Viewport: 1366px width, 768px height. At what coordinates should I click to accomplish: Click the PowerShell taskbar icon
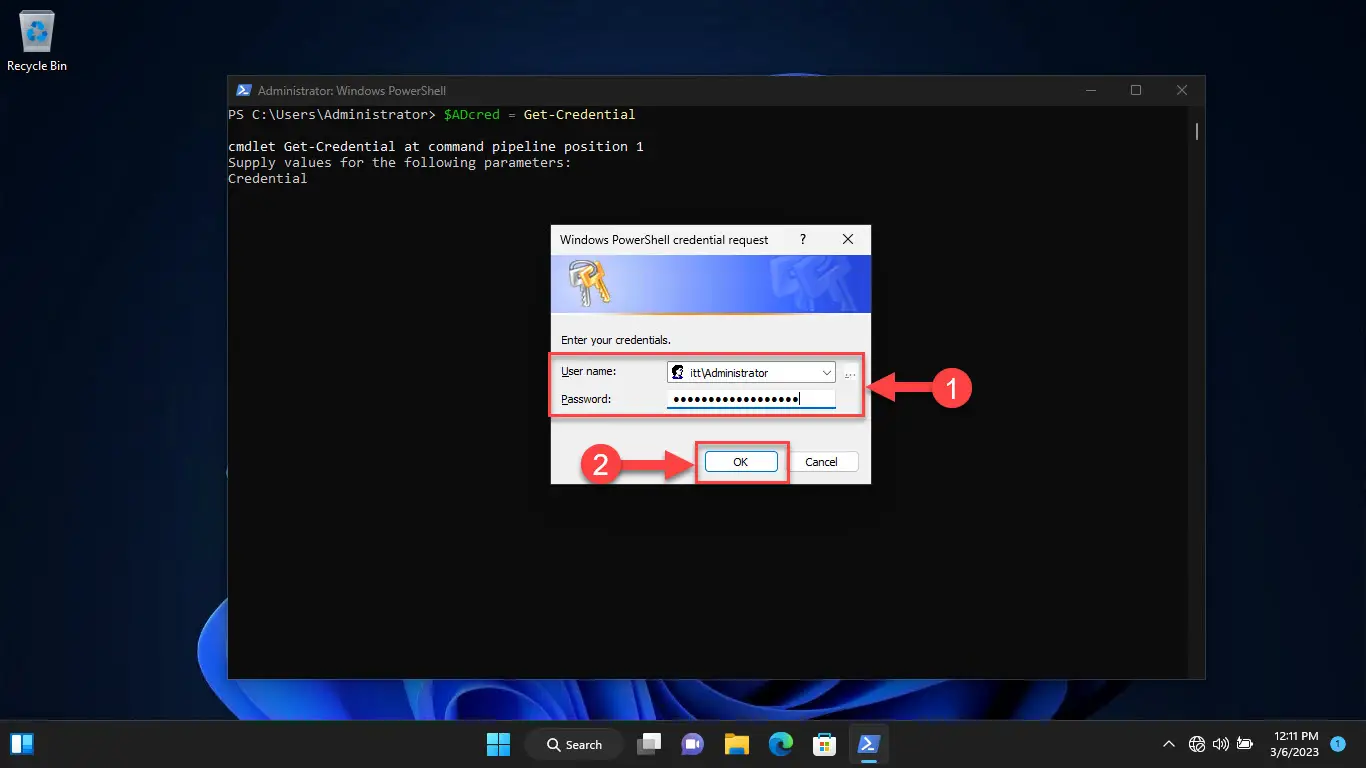pyautogui.click(x=868, y=744)
